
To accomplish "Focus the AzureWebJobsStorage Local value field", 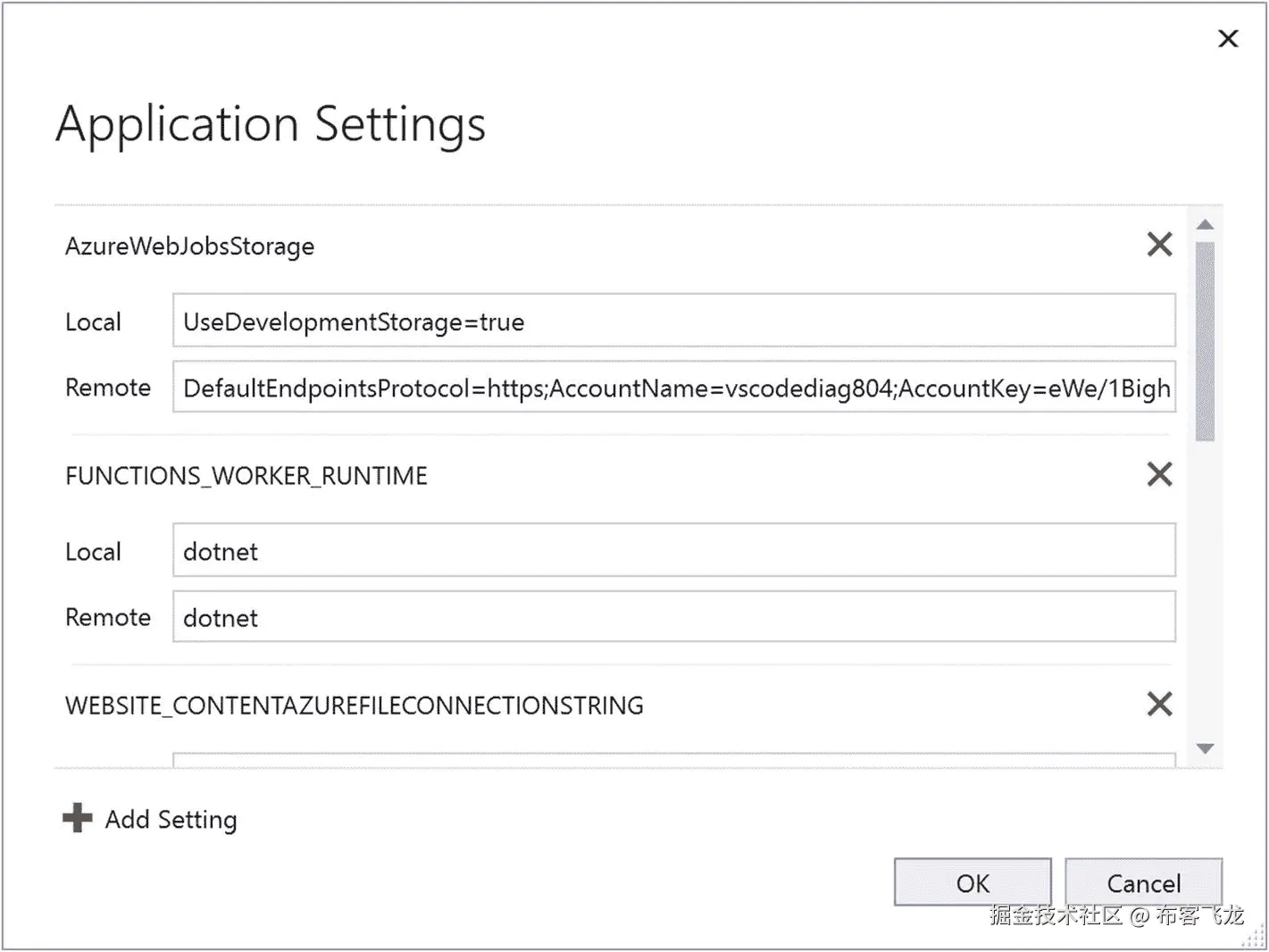I will (673, 322).
